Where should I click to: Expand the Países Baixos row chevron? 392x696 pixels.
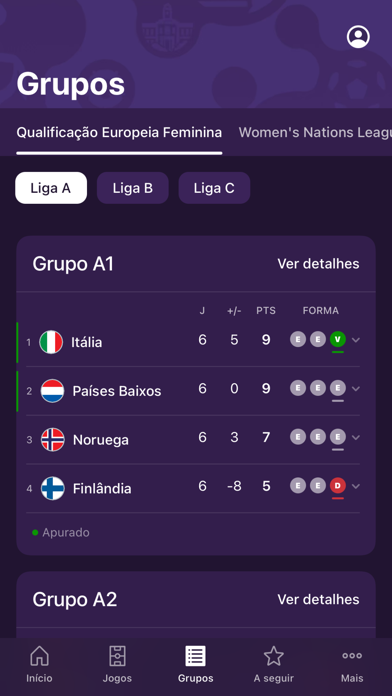tap(356, 389)
